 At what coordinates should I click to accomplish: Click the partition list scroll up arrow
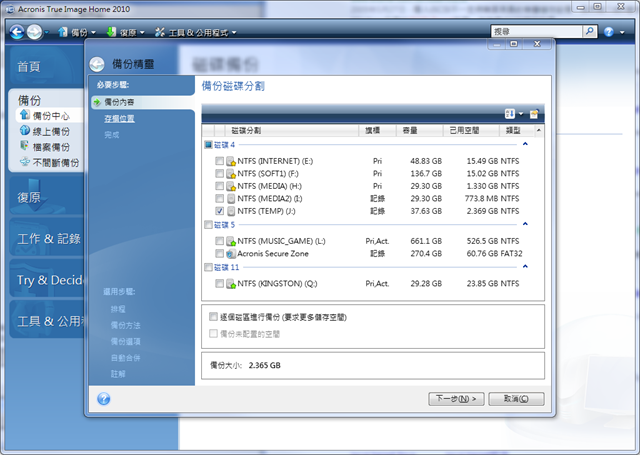(539, 130)
